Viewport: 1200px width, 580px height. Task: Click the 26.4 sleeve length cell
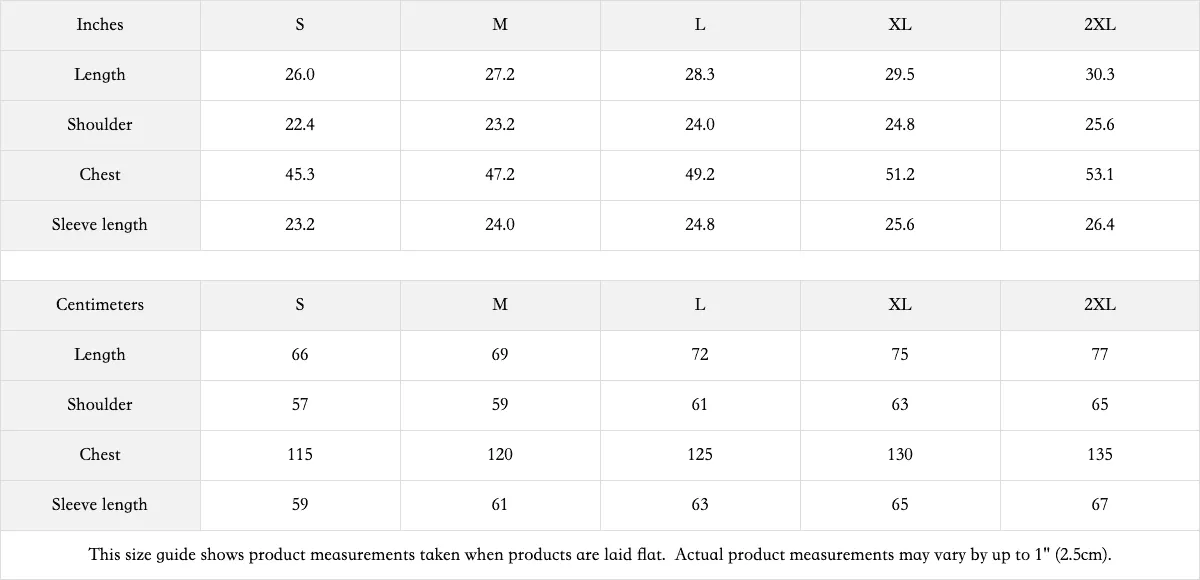pyautogui.click(x=1100, y=225)
